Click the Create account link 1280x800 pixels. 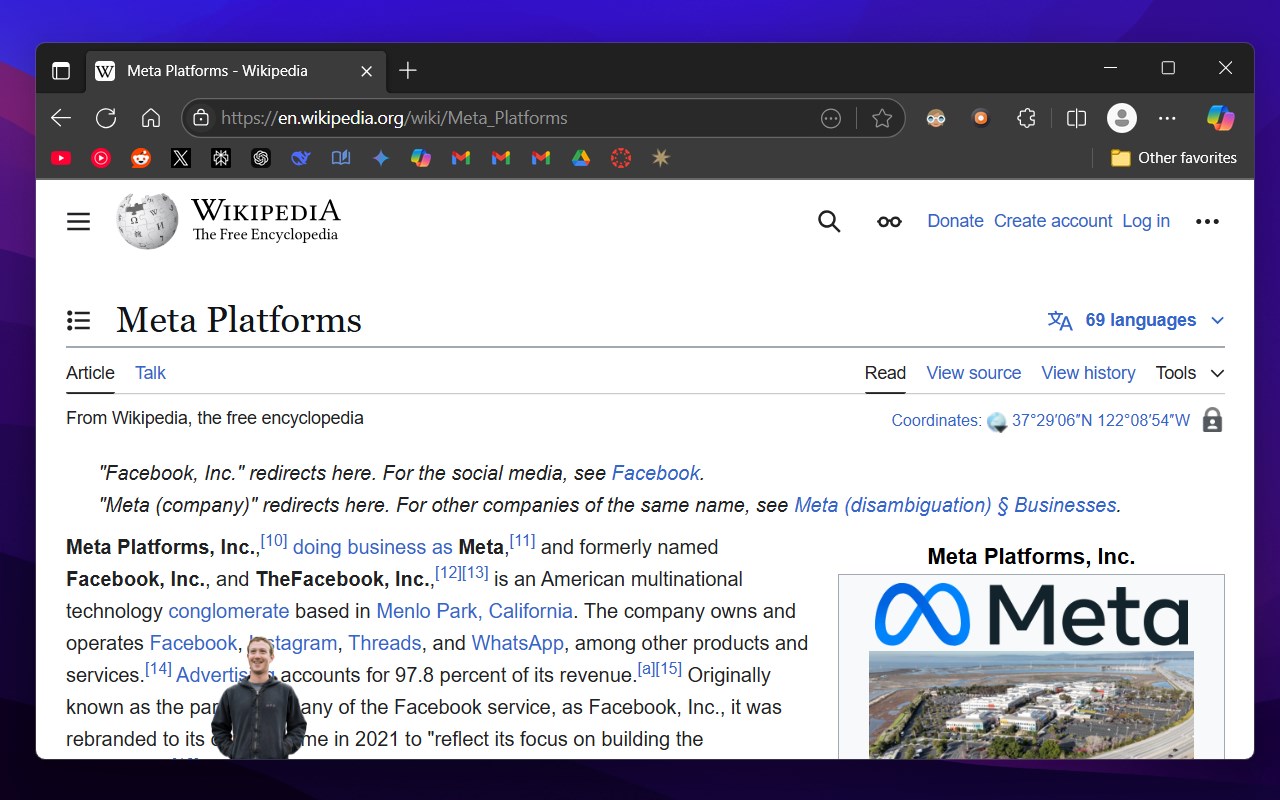point(1053,221)
